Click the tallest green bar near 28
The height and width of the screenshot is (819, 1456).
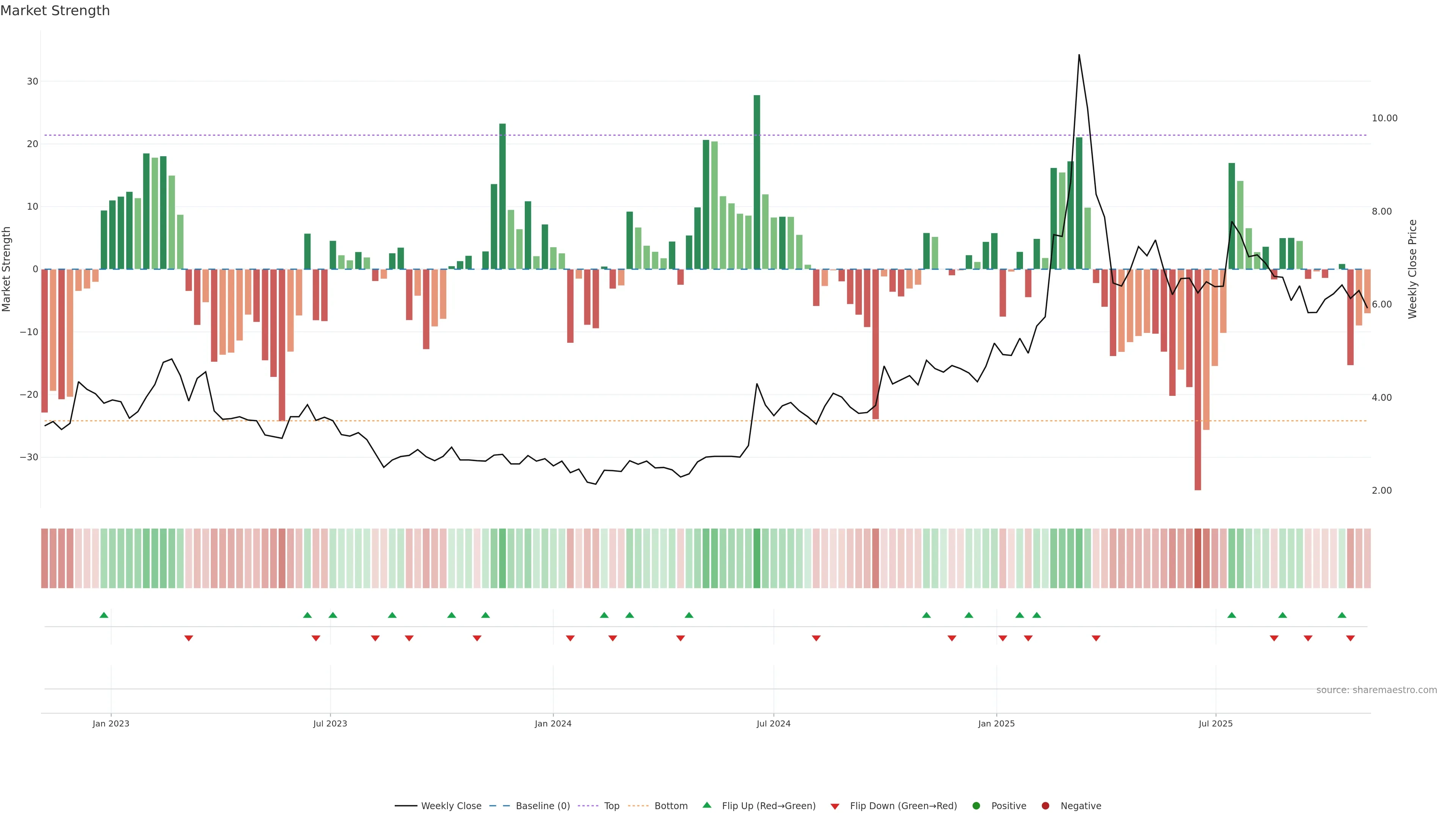coord(757,181)
